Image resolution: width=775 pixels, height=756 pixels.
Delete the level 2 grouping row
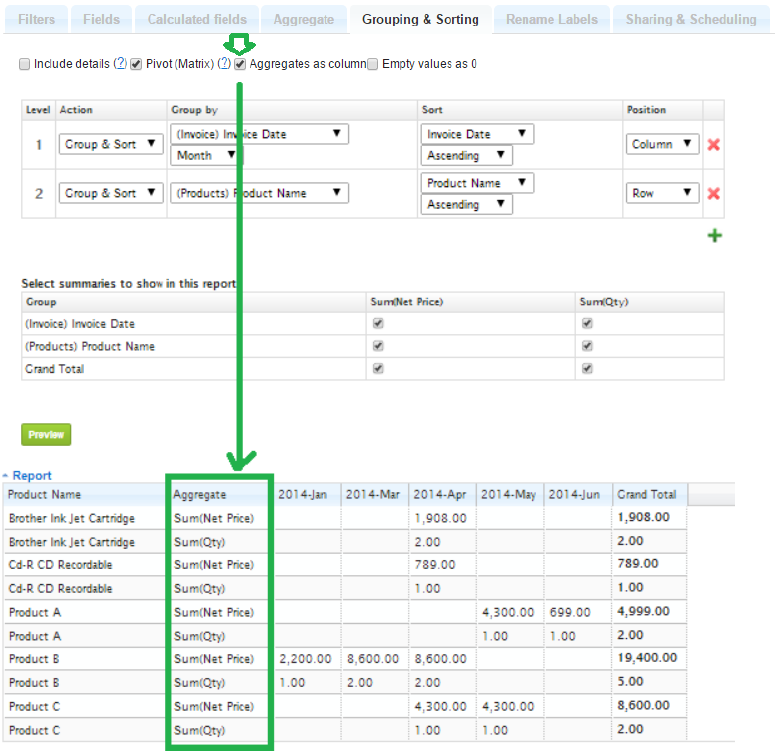713,194
